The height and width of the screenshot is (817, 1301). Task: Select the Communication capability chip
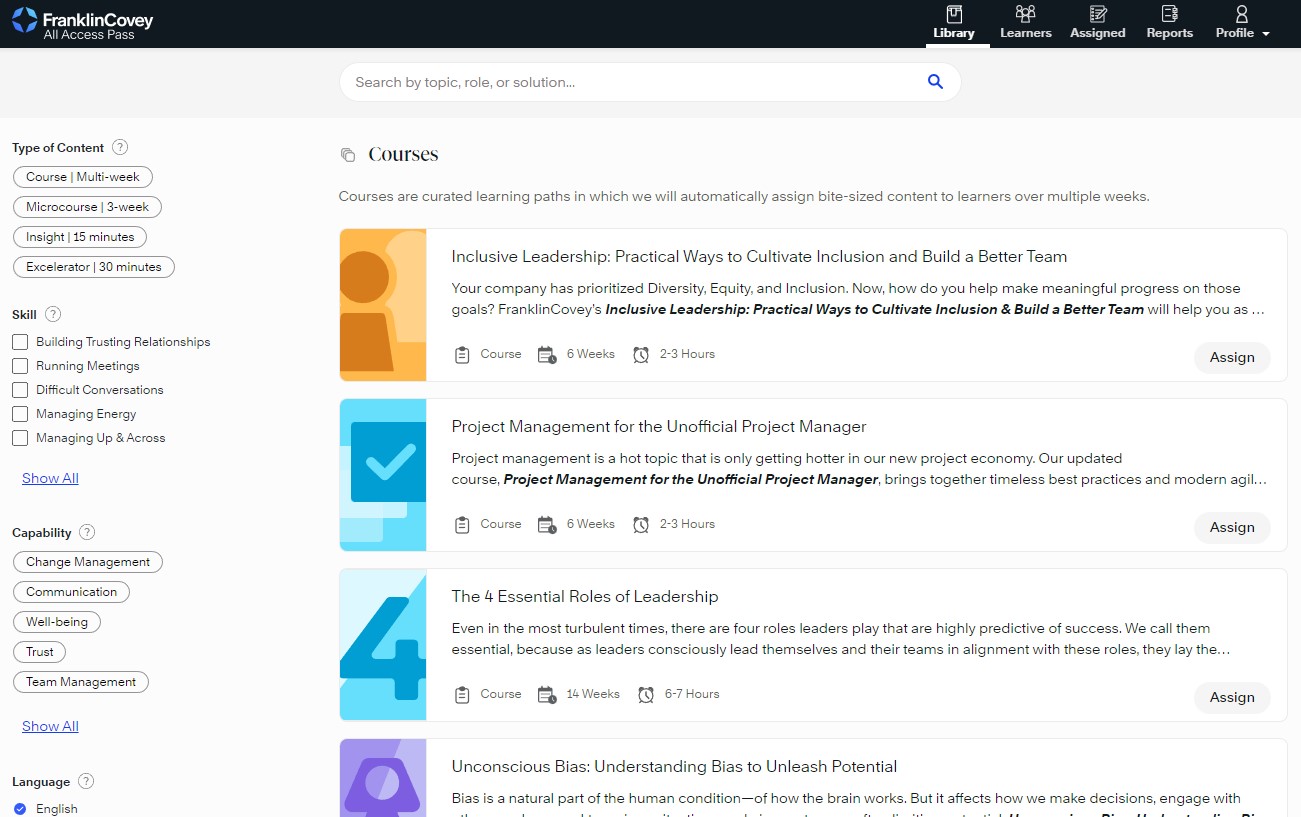pyautogui.click(x=71, y=592)
